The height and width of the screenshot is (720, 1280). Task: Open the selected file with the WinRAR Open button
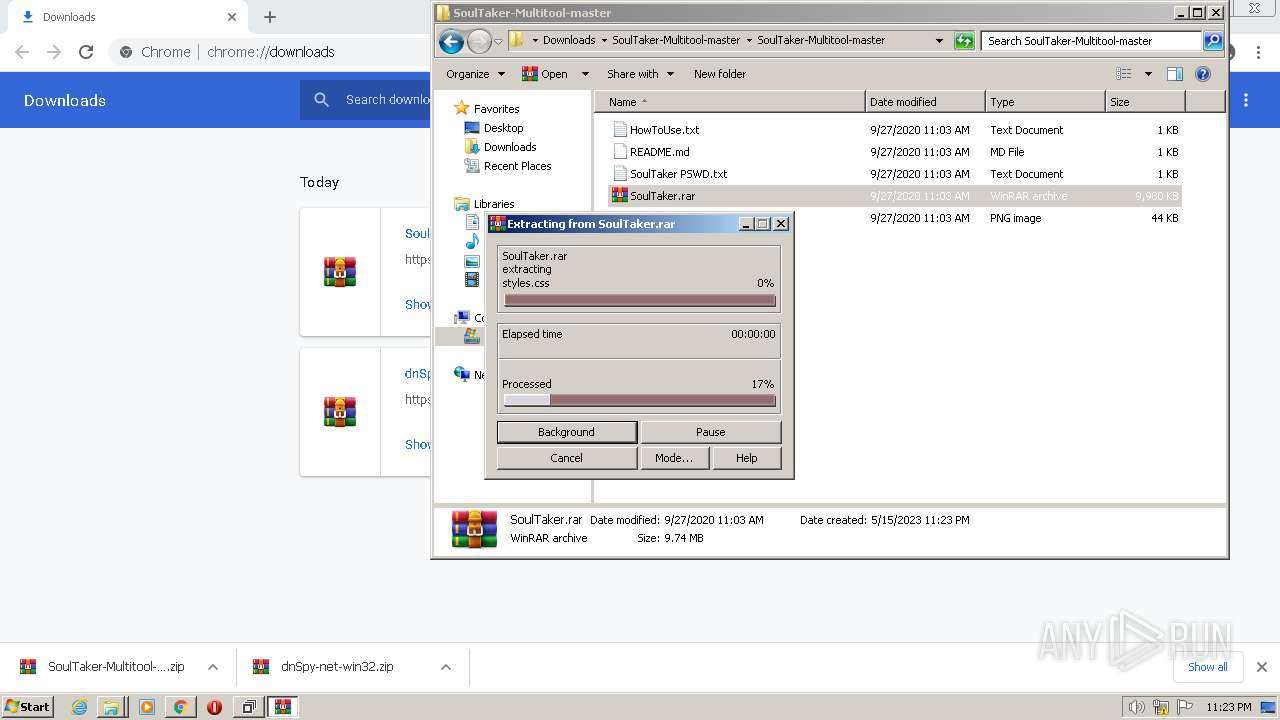coord(545,74)
